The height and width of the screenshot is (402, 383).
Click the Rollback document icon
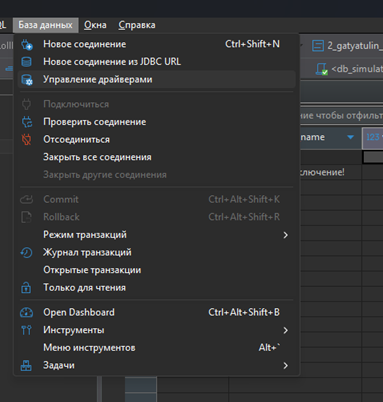click(26, 217)
